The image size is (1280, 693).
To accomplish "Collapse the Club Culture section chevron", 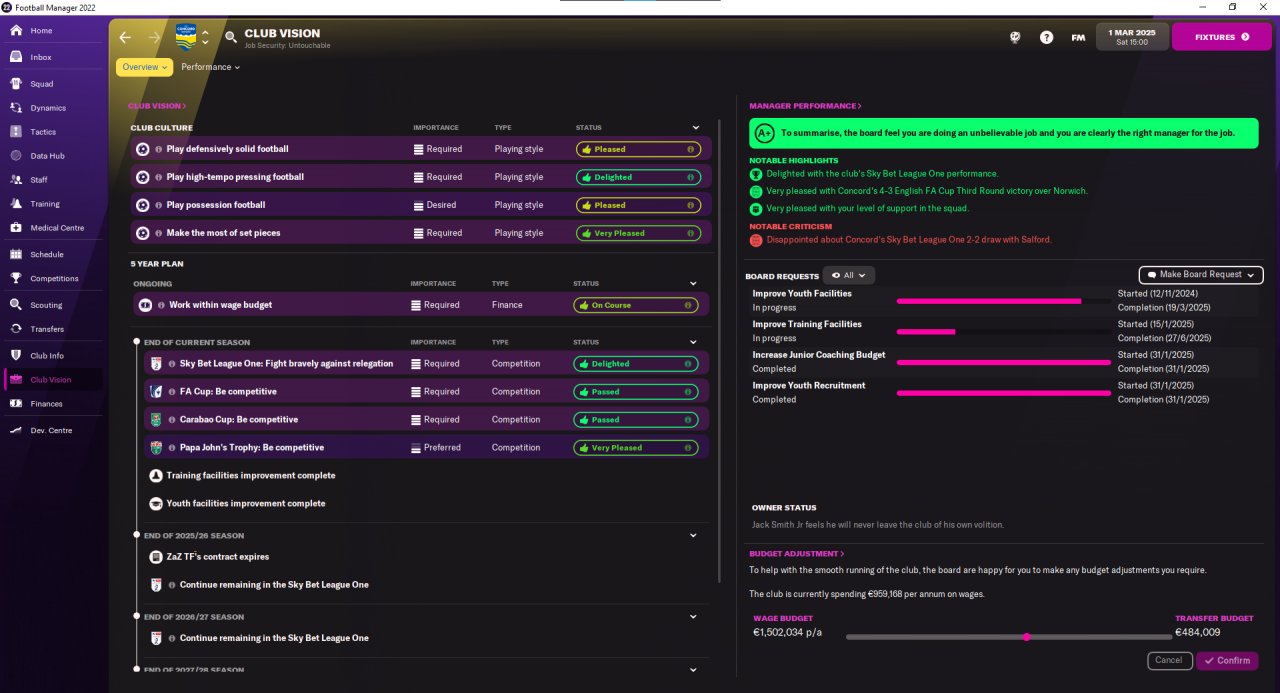I will click(696, 128).
